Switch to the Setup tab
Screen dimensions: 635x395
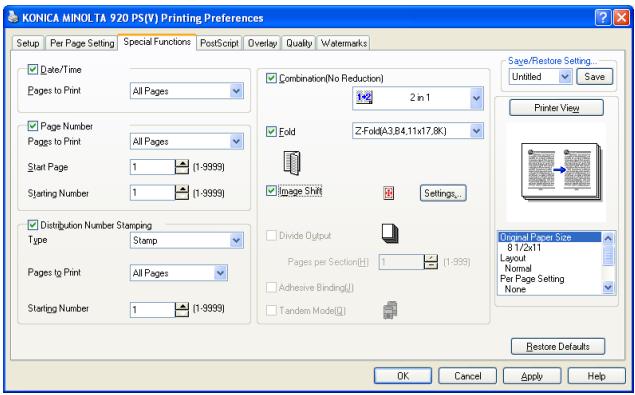tap(28, 43)
